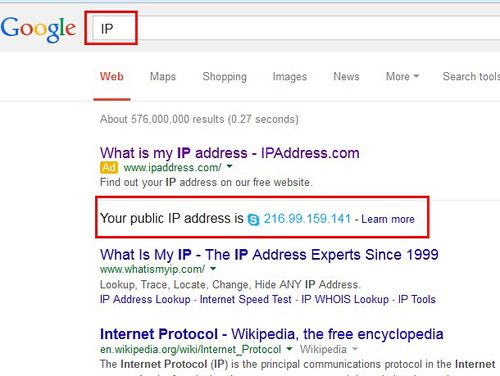Switch to the Maps tab
Viewport: 500px width, 376px height.
pos(163,76)
